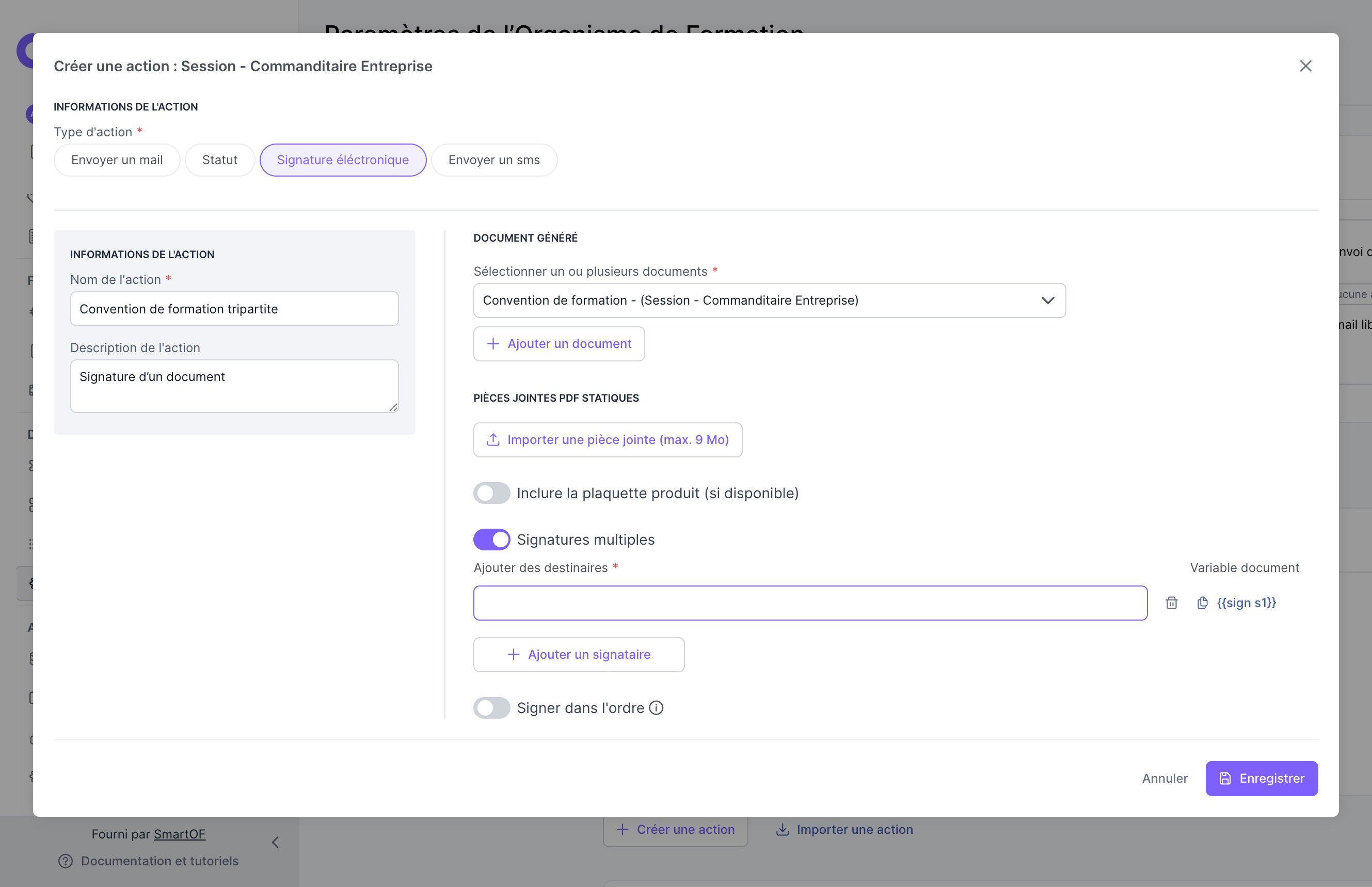Add another signer with Ajouter un signataire

[579, 655]
